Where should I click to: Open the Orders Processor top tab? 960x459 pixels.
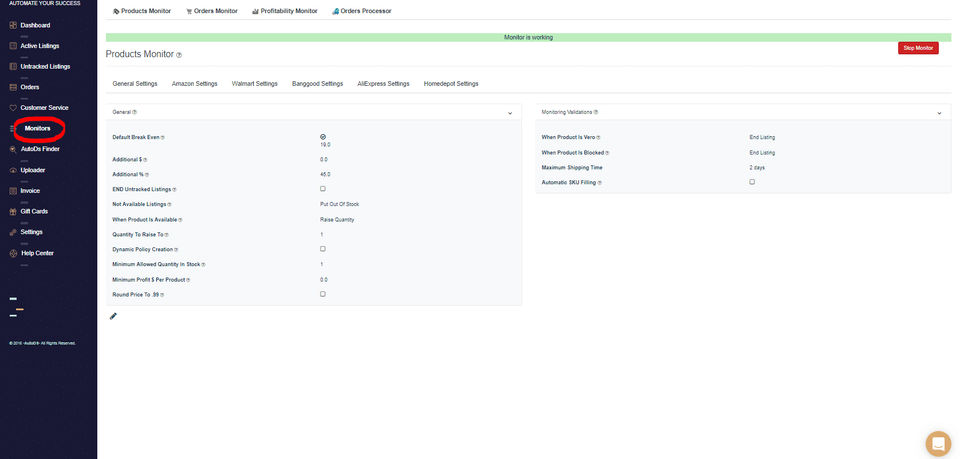[361, 11]
